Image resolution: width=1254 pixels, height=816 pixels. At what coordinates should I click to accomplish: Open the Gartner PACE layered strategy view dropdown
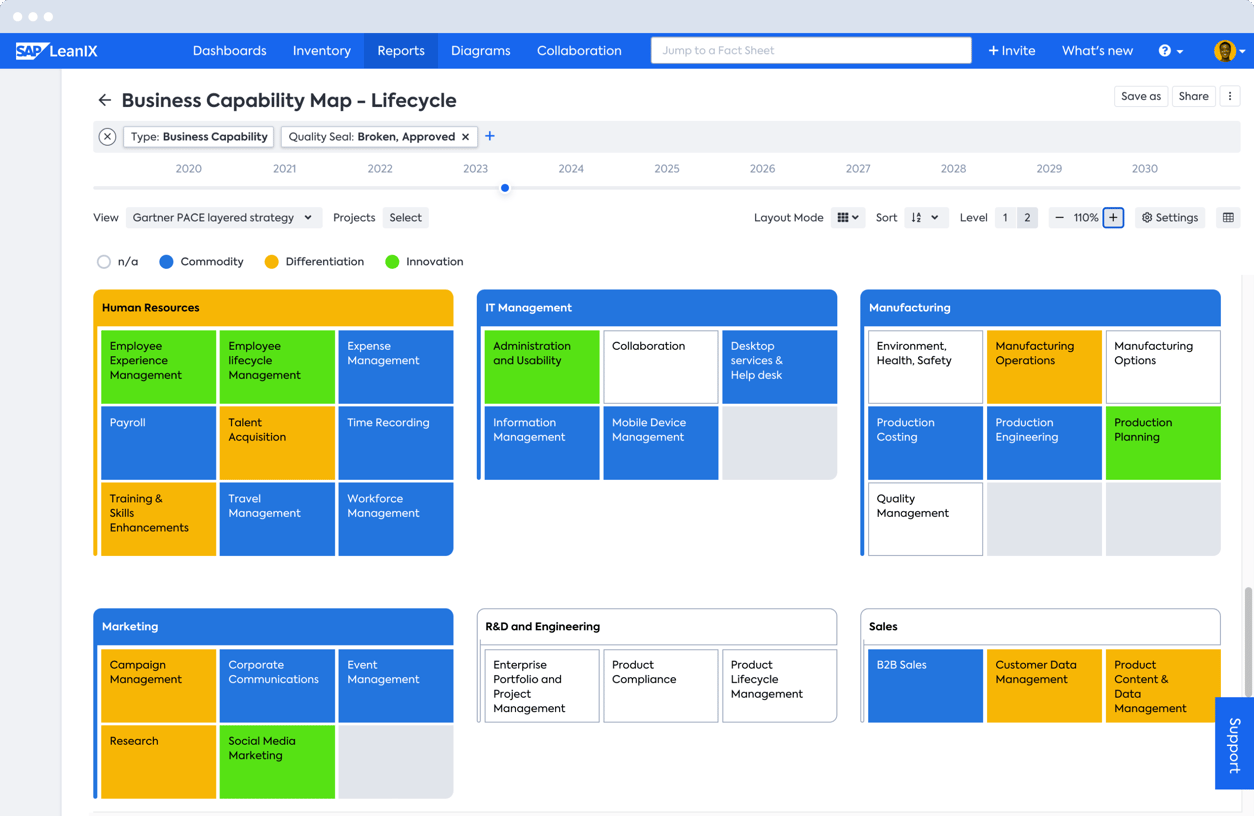click(222, 217)
